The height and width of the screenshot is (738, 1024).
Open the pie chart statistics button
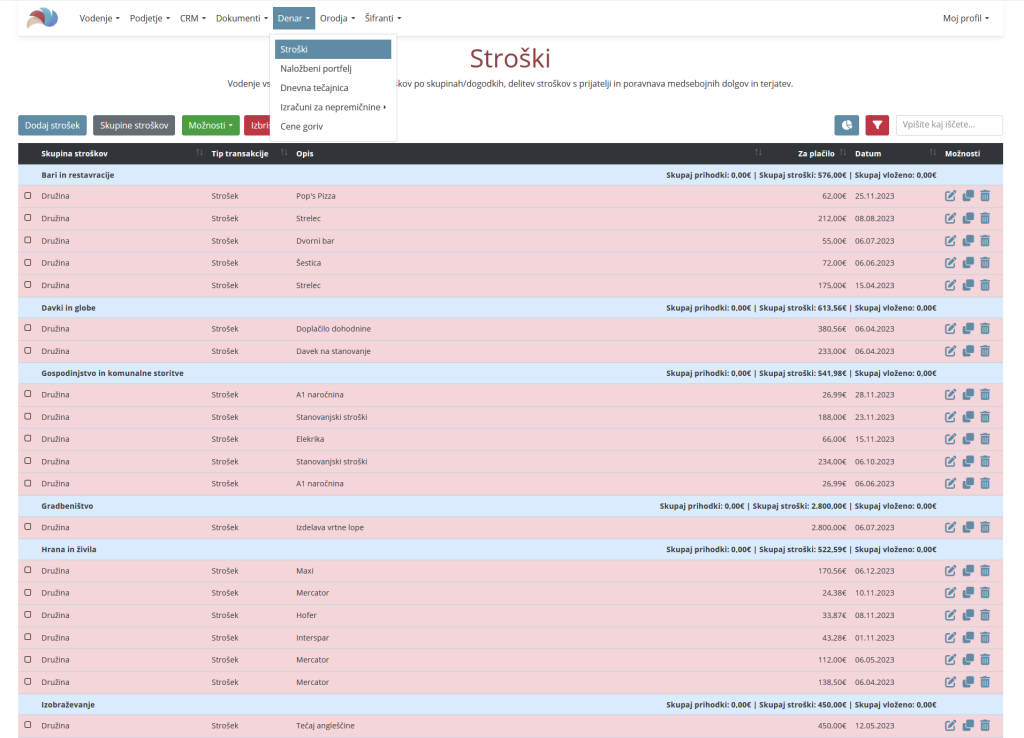[x=846, y=125]
